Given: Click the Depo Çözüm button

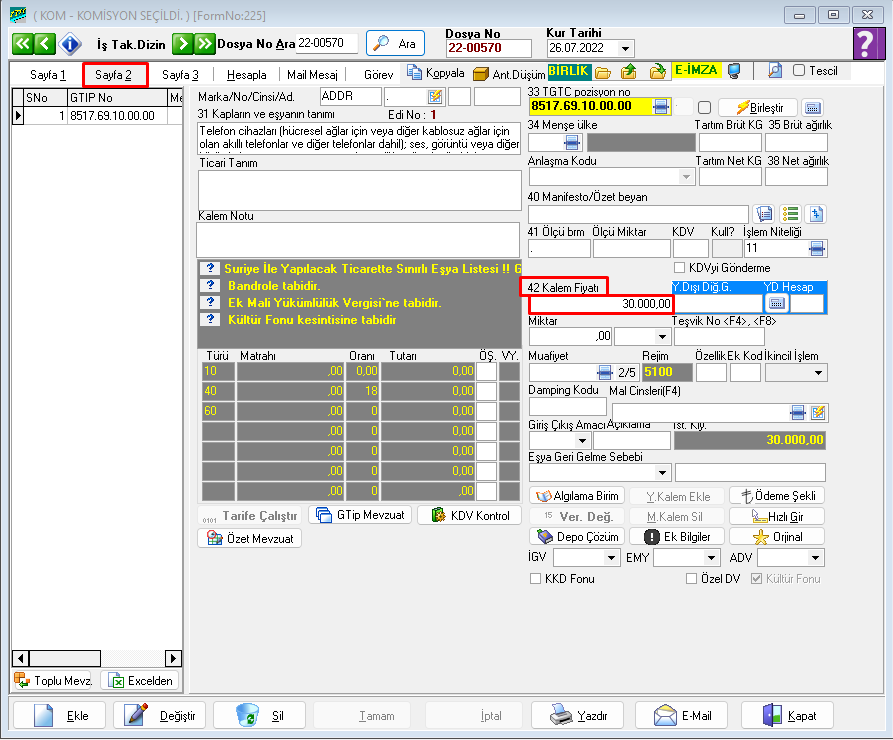Looking at the screenshot, I should pos(577,537).
